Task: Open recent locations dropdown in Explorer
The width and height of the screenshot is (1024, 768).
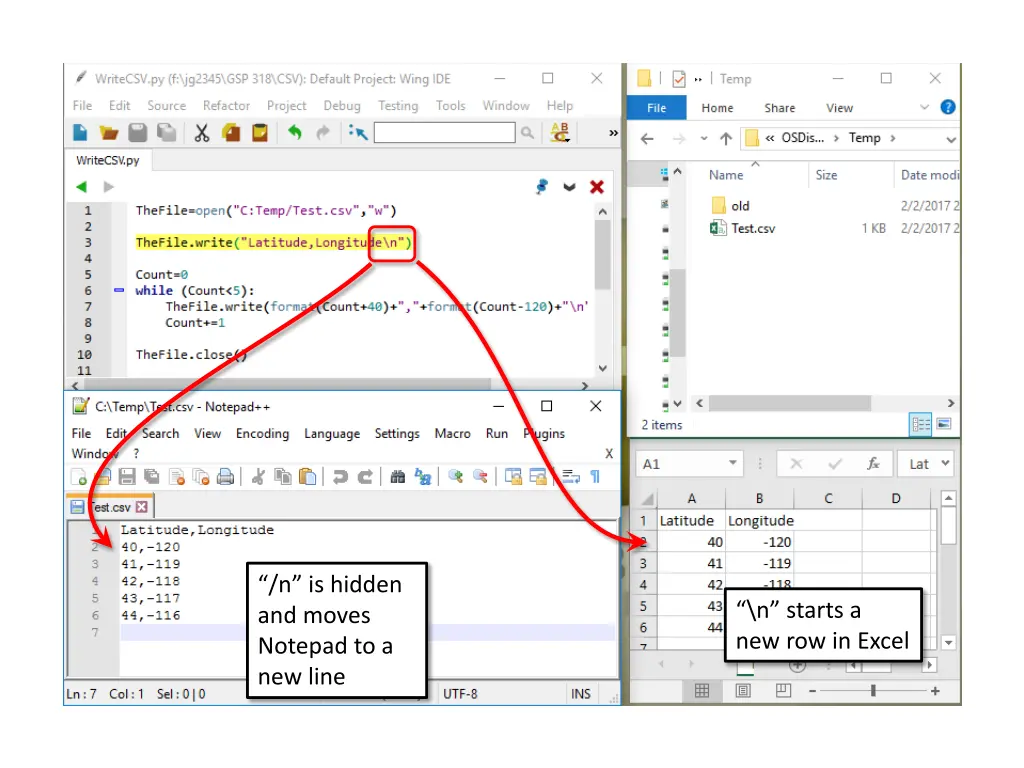Action: click(x=703, y=138)
